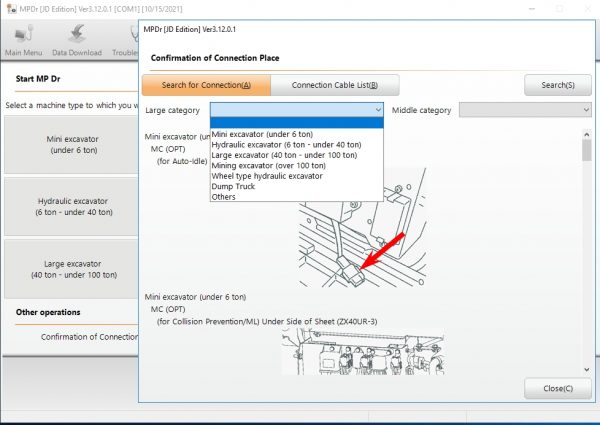Open Data Download in the MPDr toolbar

[x=77, y=41]
